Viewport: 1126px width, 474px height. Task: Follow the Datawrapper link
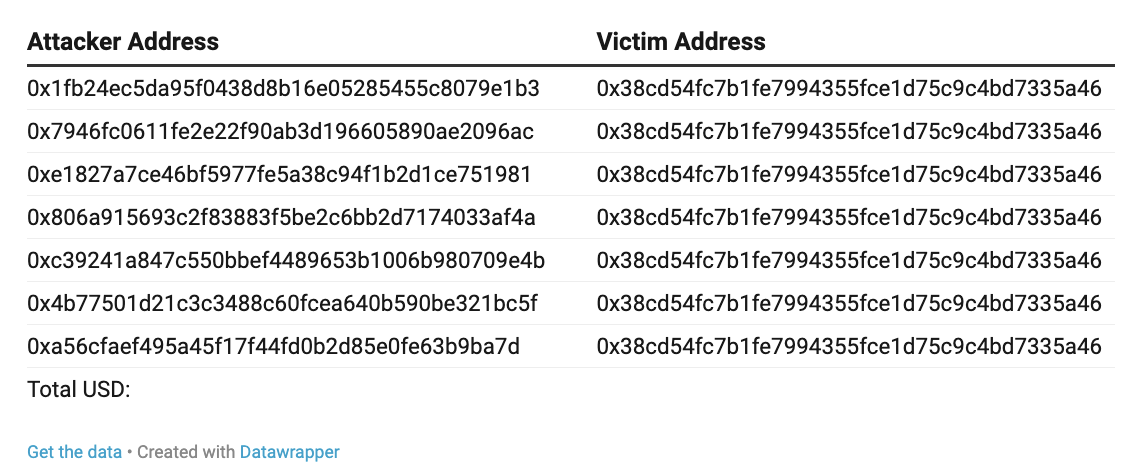289,452
